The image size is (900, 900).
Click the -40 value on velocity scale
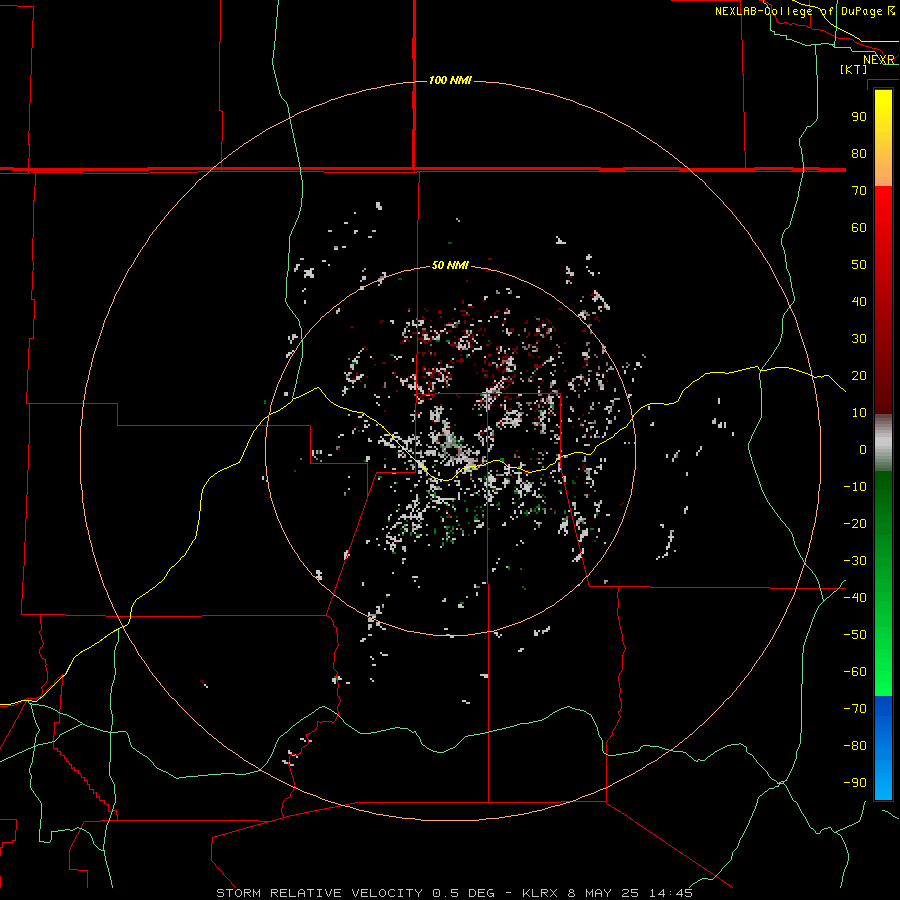[855, 598]
